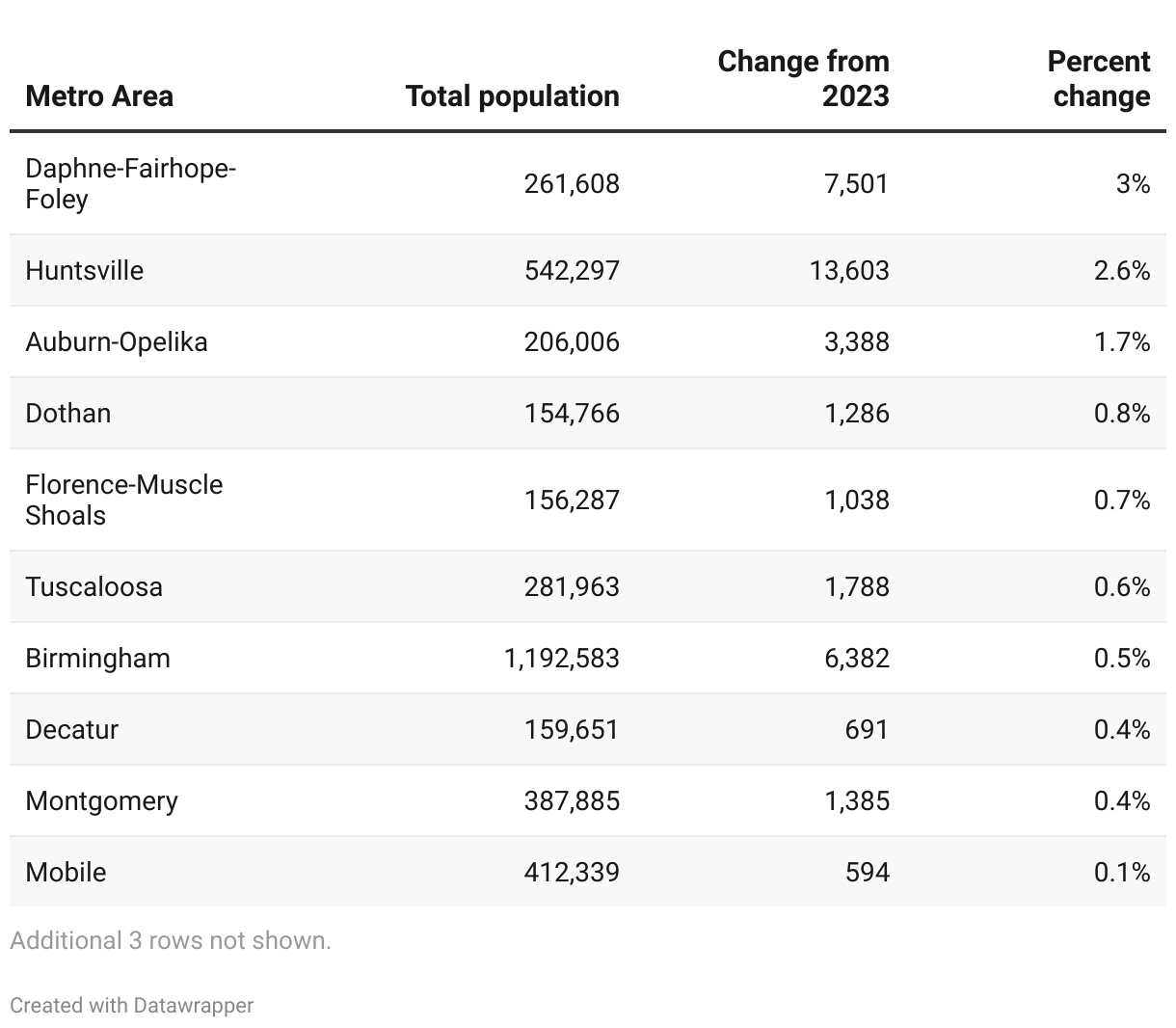Select the Tuscaloosa metro area cell

(94, 586)
